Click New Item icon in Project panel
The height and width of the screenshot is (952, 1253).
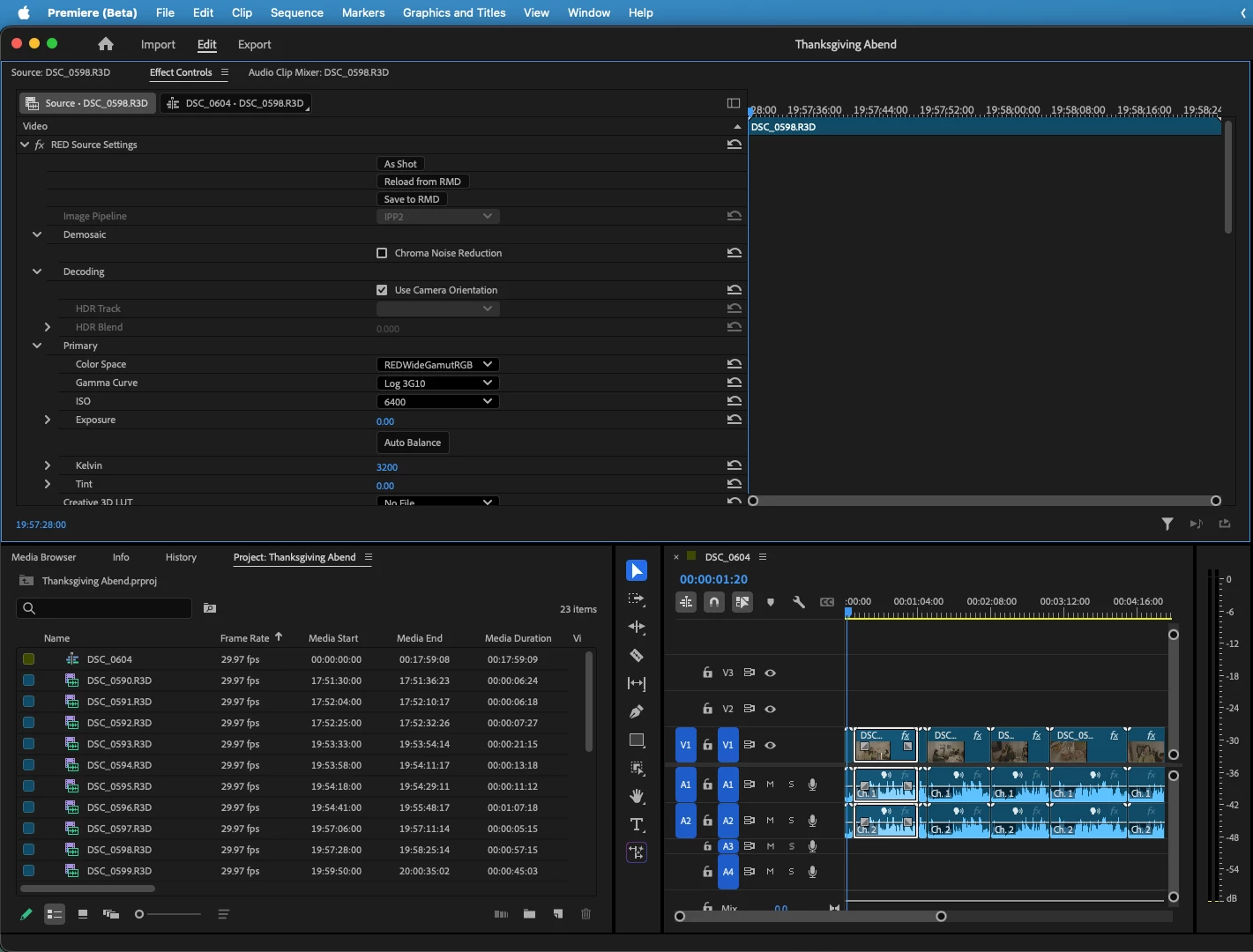(x=558, y=914)
